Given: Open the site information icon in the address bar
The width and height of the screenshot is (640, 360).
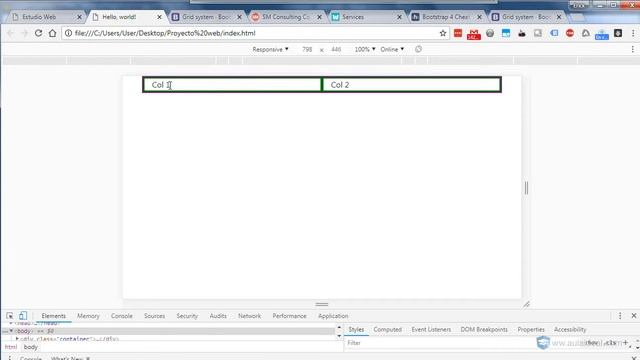Looking at the screenshot, I should click(69, 33).
